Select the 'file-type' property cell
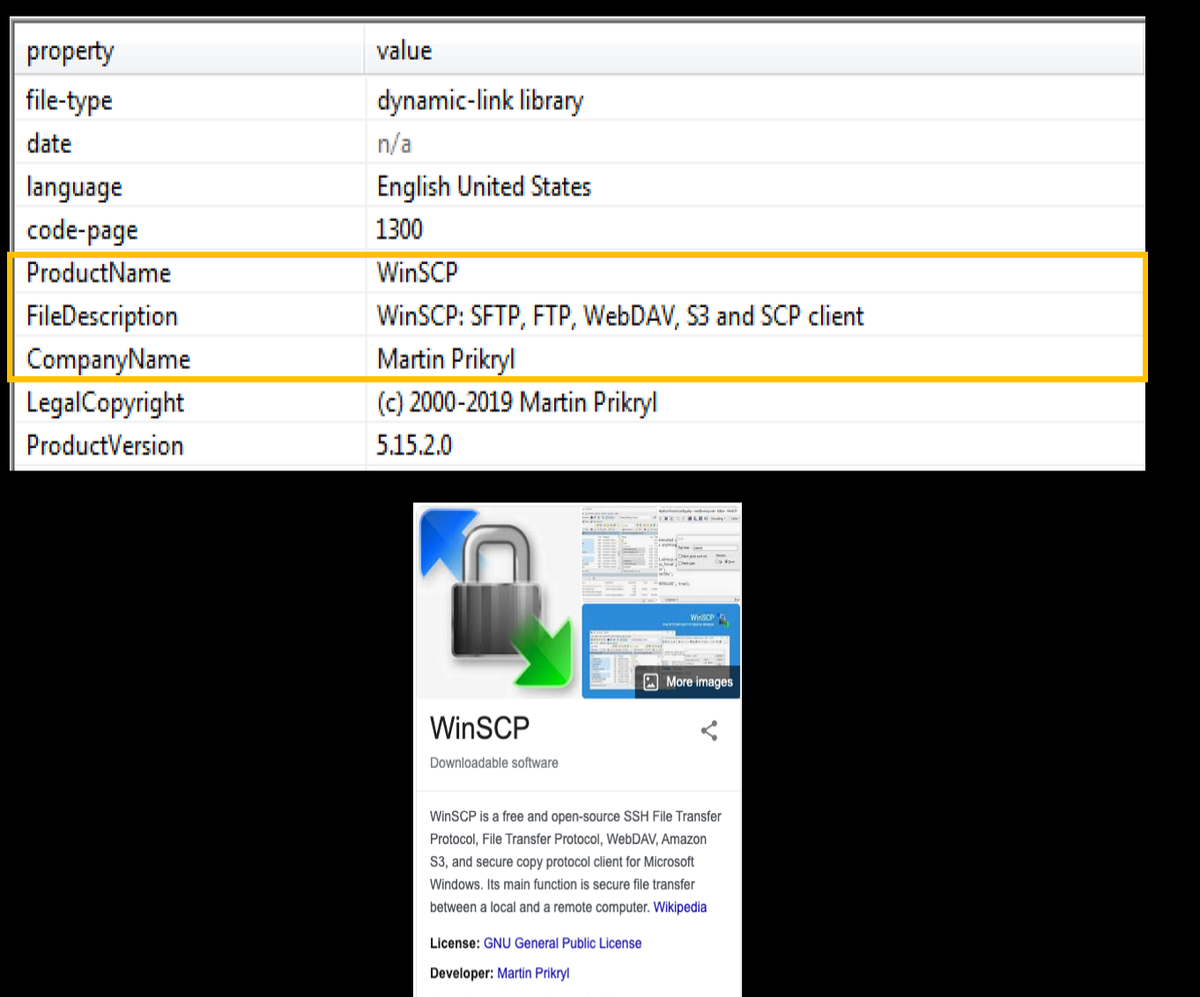The width and height of the screenshot is (1200, 997). pyautogui.click(x=188, y=101)
